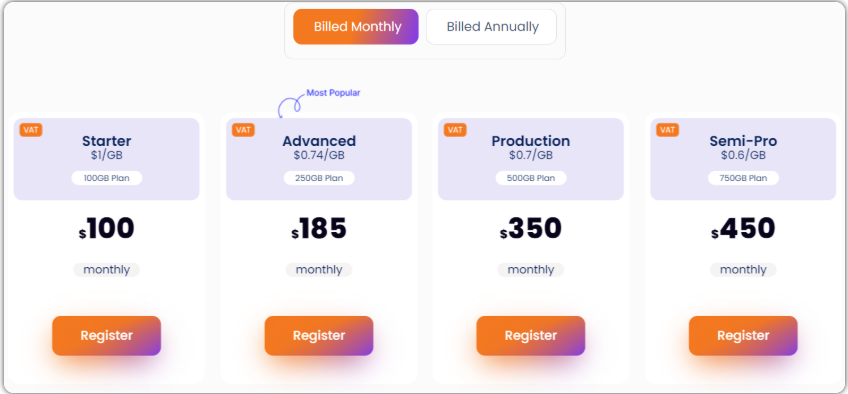Click the Most Popular curly arrow icon
This screenshot has height=394, width=848.
click(290, 105)
